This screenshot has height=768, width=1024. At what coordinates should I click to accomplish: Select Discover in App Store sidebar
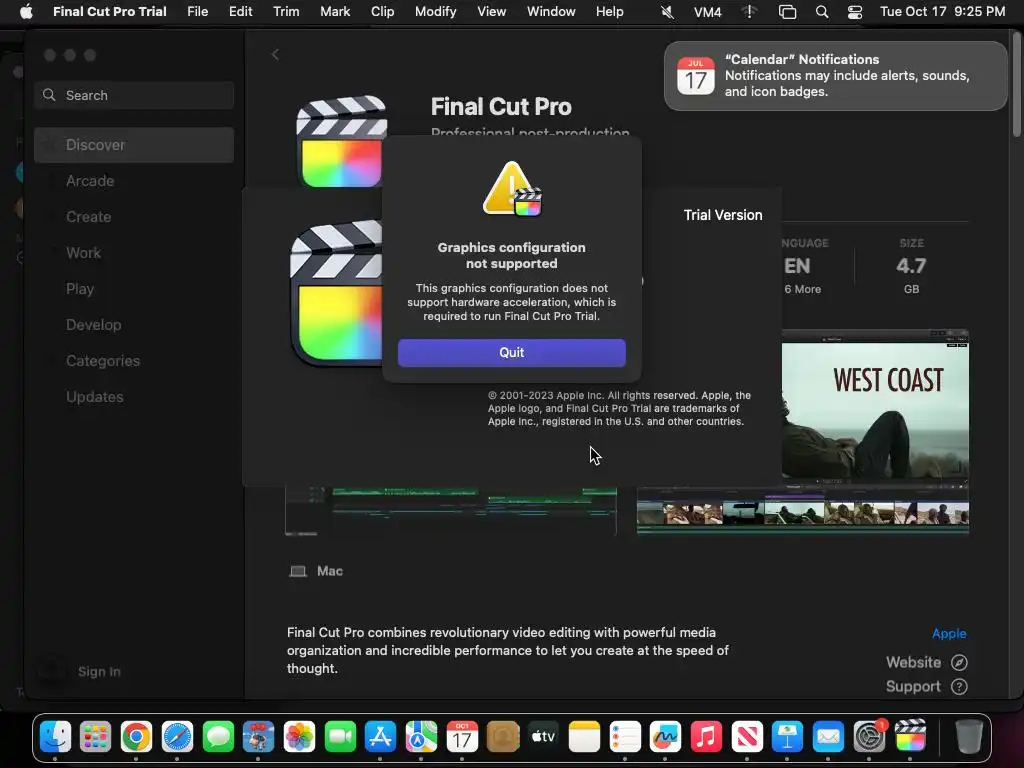pyautogui.click(x=134, y=145)
